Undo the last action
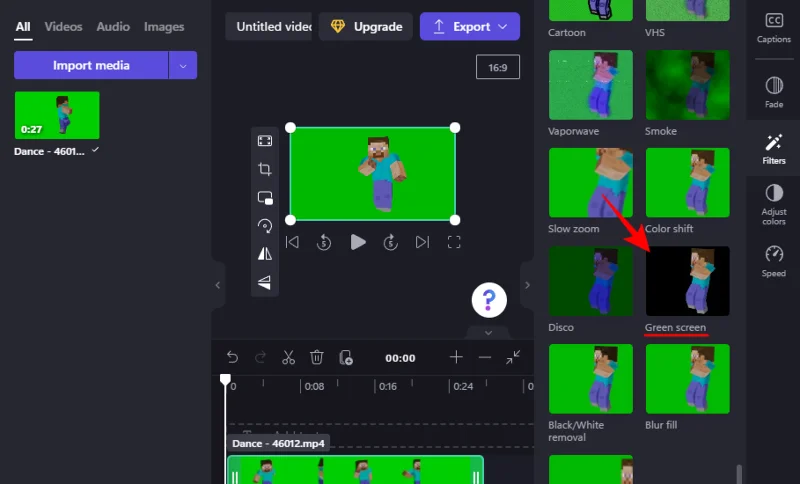The height and width of the screenshot is (484, 800). pos(232,358)
